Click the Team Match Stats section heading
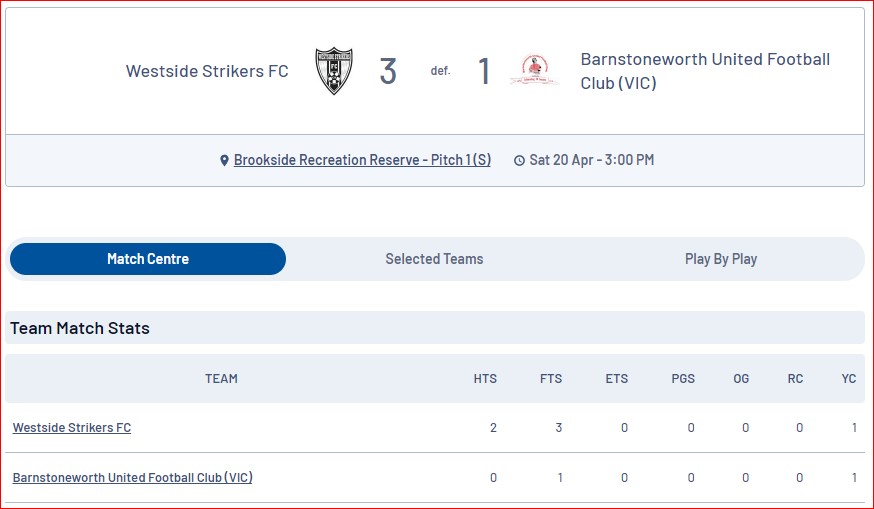 pos(80,328)
